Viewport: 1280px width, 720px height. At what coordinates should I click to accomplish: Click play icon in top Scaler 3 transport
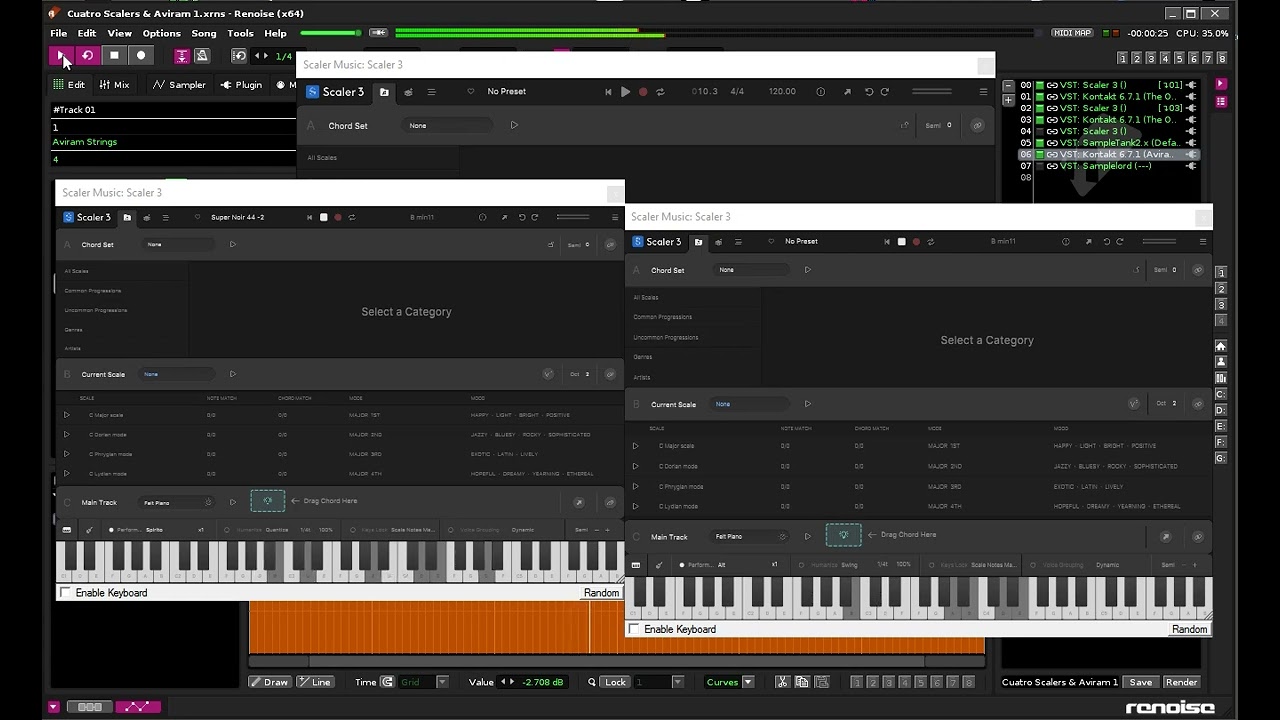pyautogui.click(x=625, y=92)
